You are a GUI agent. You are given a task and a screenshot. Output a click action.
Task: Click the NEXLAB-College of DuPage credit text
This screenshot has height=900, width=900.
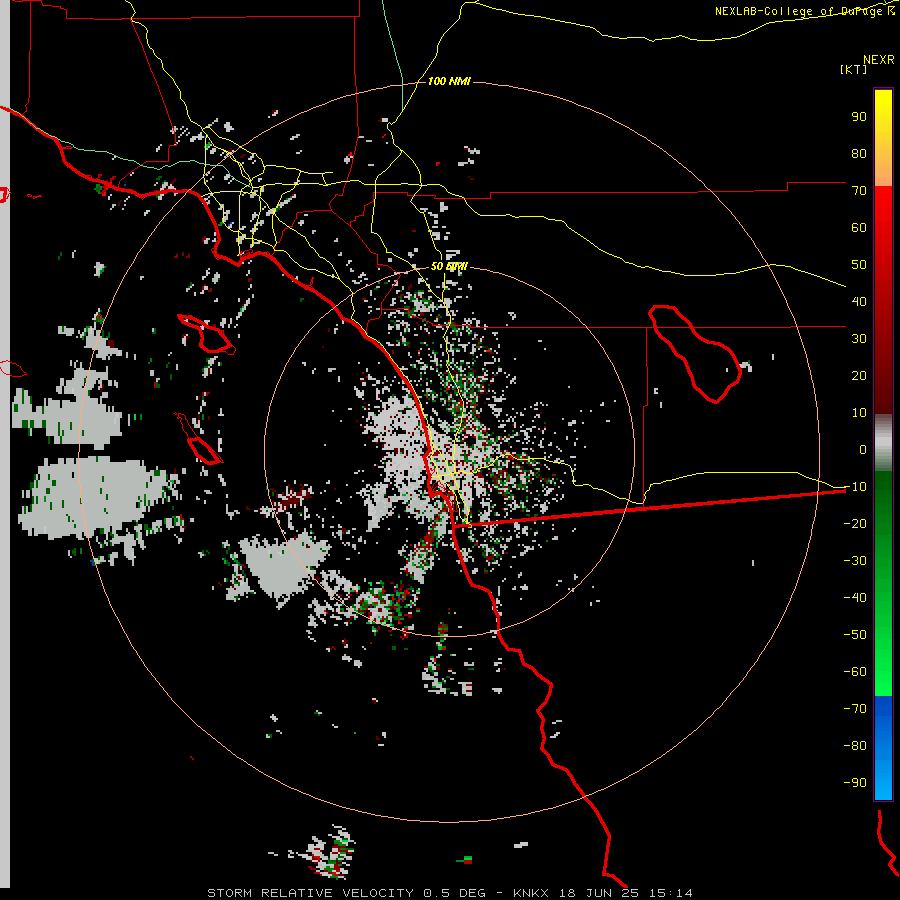tap(805, 11)
